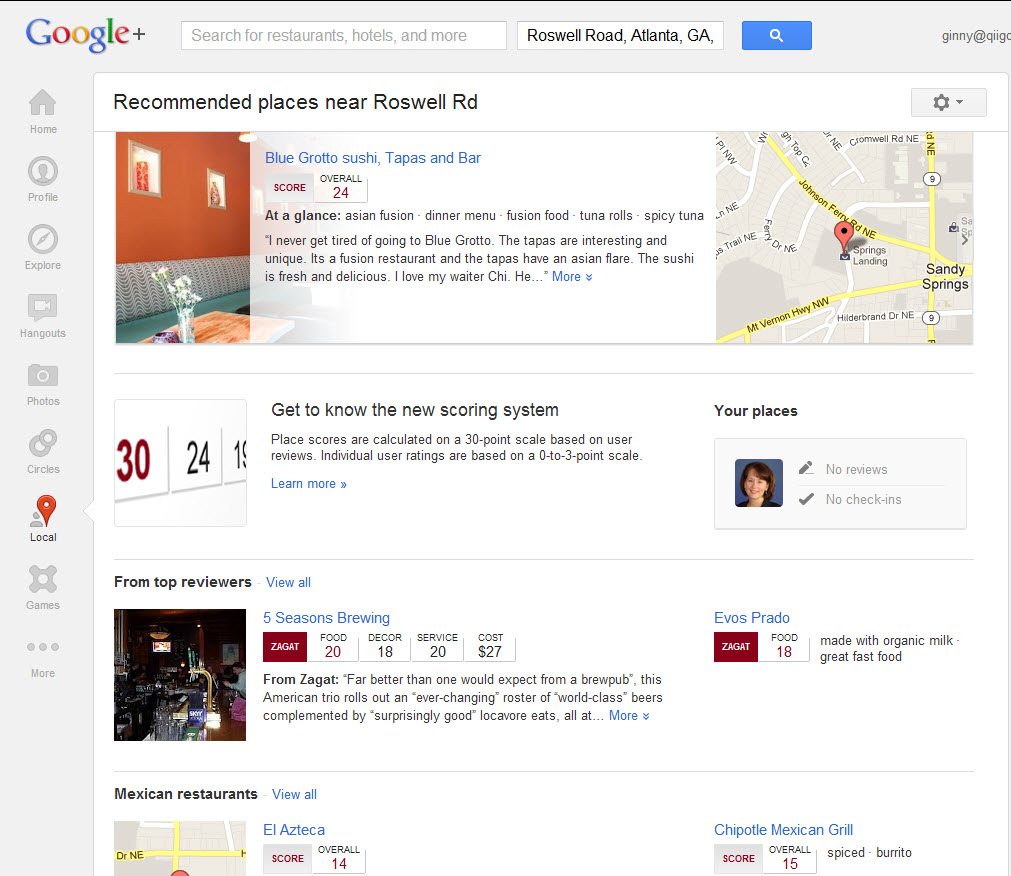Click the More item in the sidebar
The width and height of the screenshot is (1011, 876).
click(x=43, y=655)
